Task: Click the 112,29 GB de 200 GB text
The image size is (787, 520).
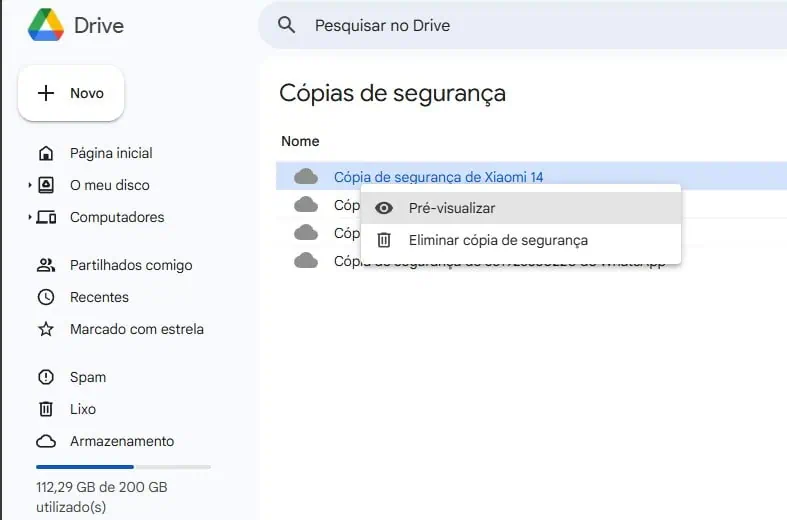Action: coord(101,487)
